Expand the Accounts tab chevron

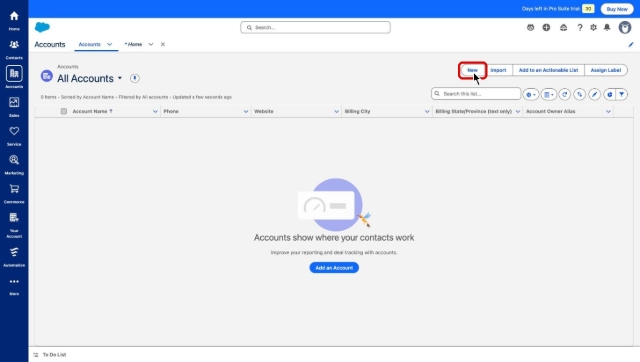pyautogui.click(x=109, y=44)
